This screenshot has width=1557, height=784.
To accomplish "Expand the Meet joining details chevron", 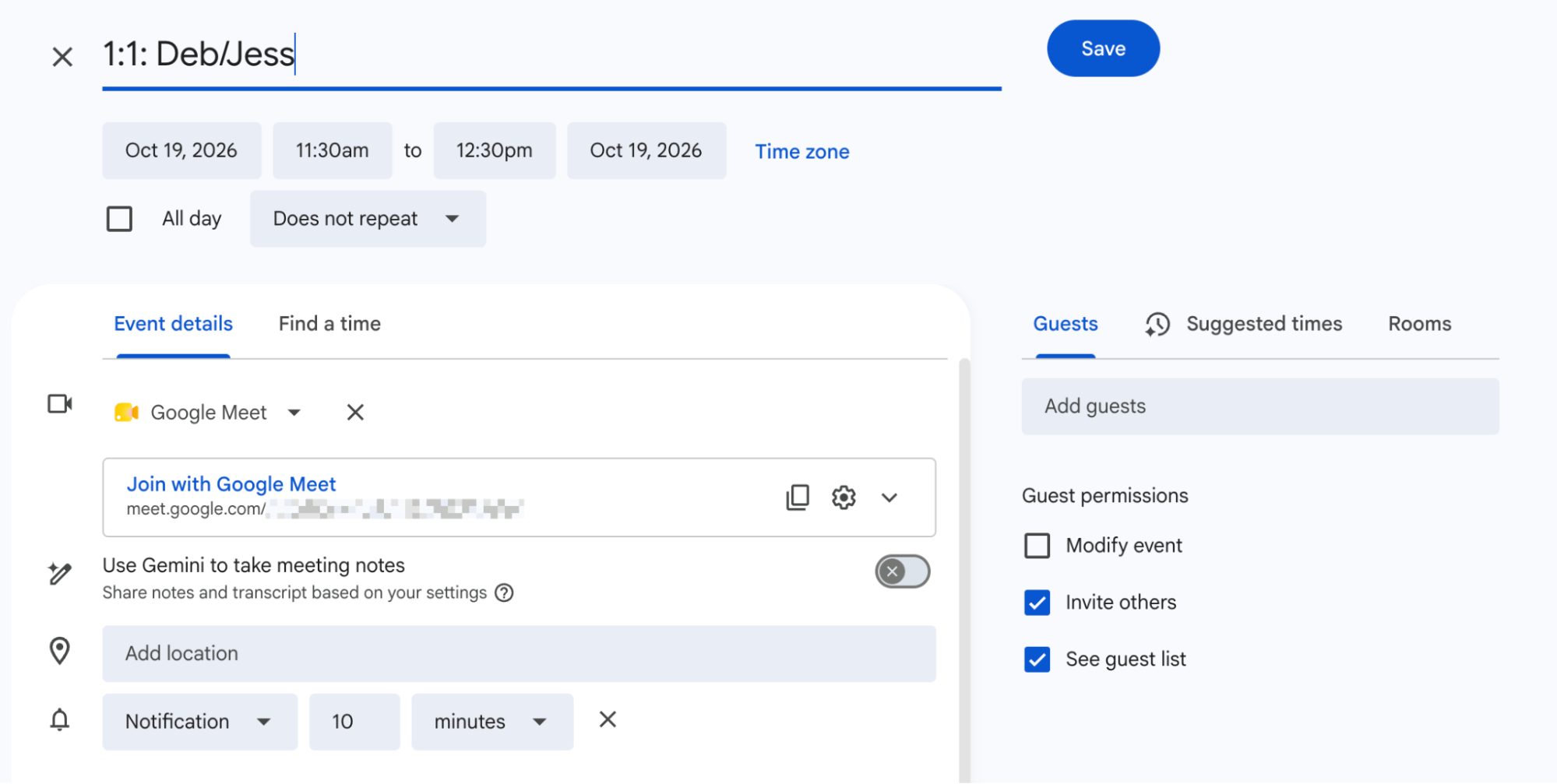I will 889,497.
